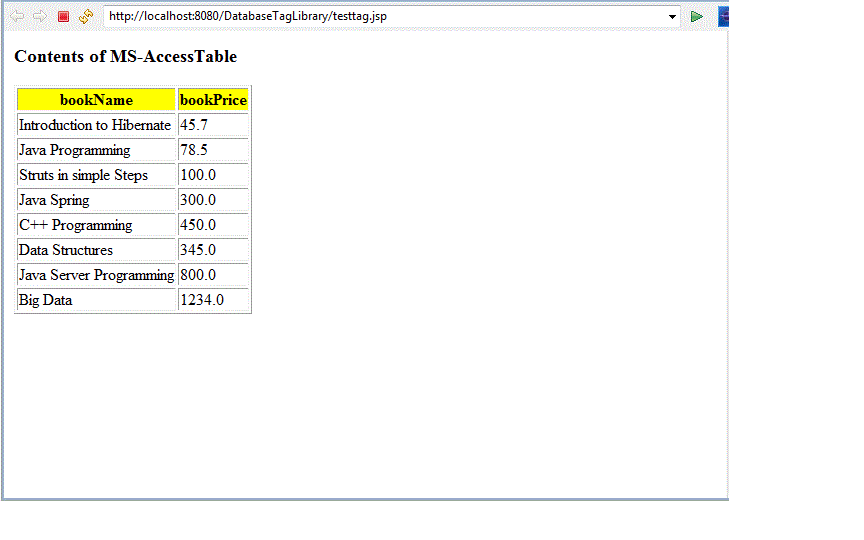
Task: Select the 'bookPrice' column header
Action: click(x=213, y=100)
